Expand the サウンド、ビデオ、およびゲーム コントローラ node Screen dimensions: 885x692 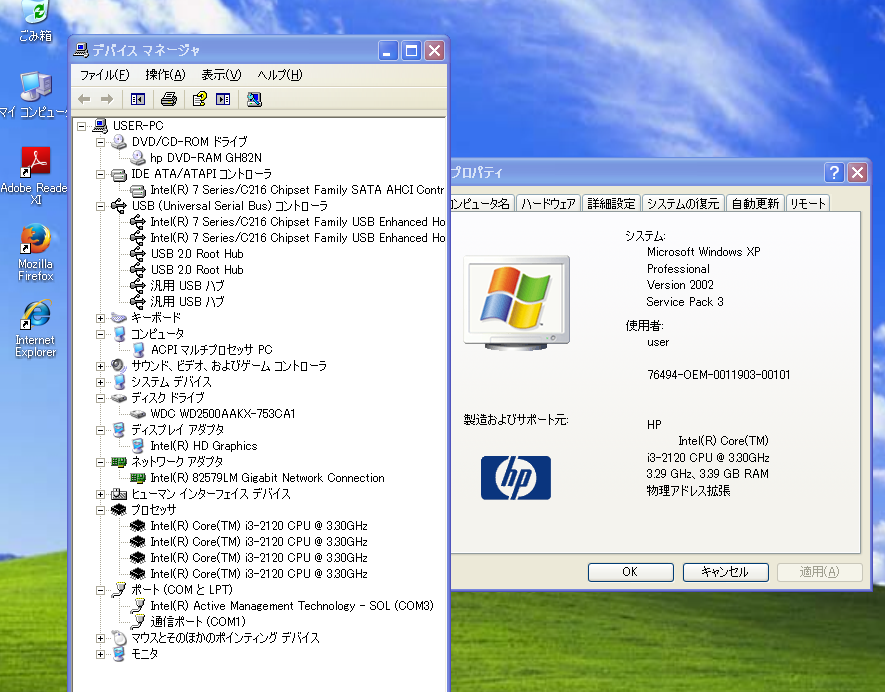tap(100, 366)
